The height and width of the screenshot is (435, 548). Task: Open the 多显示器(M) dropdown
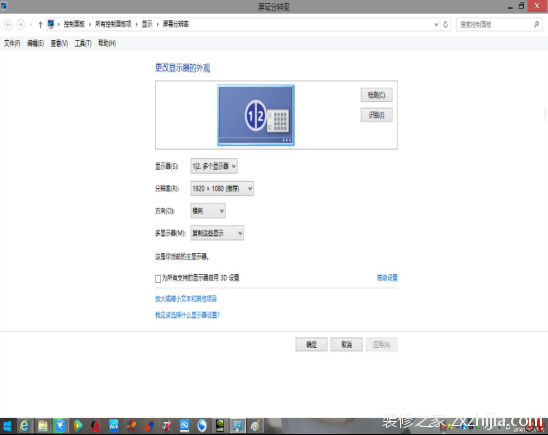click(x=217, y=233)
